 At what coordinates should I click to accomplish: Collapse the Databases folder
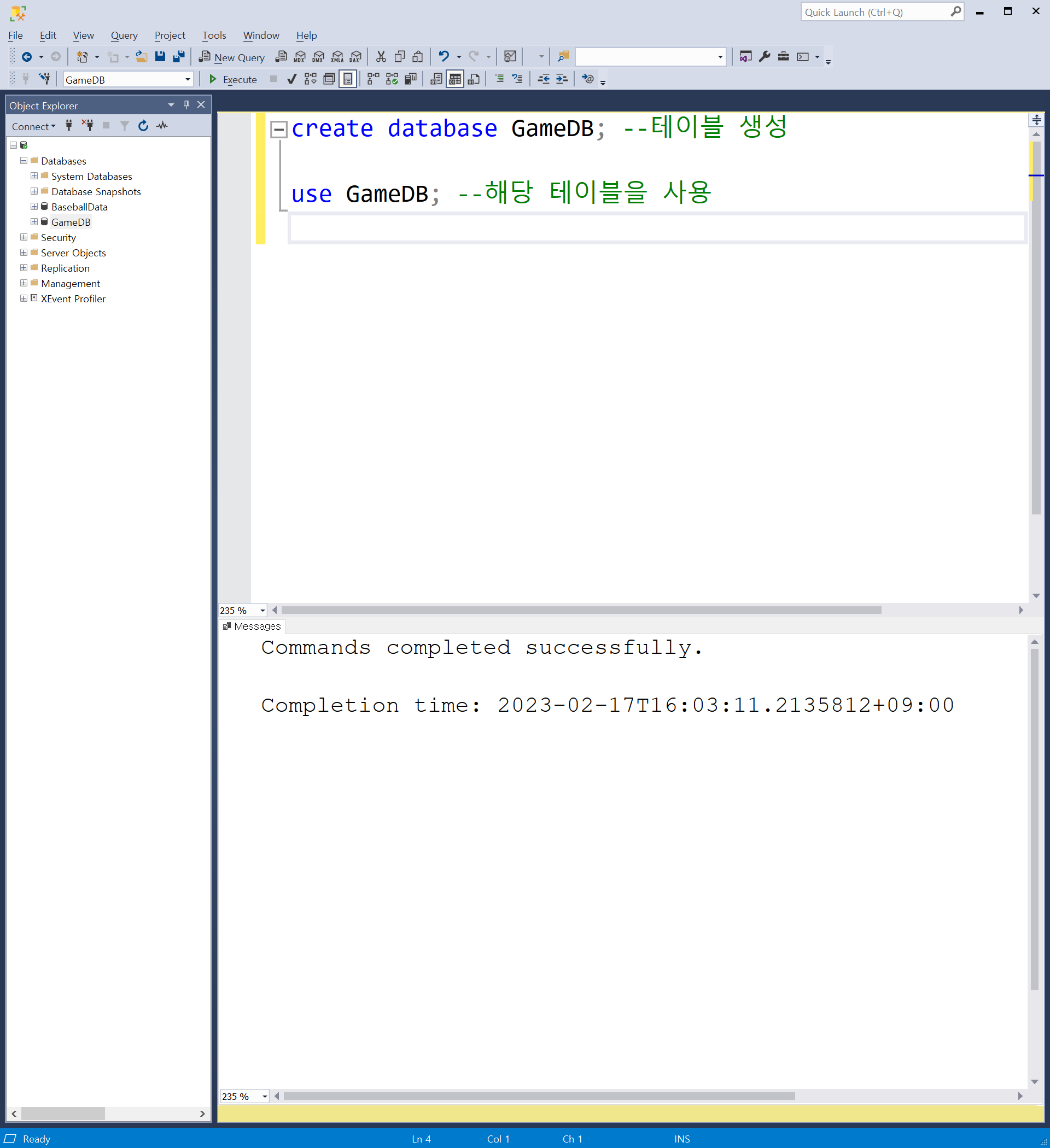point(24,161)
